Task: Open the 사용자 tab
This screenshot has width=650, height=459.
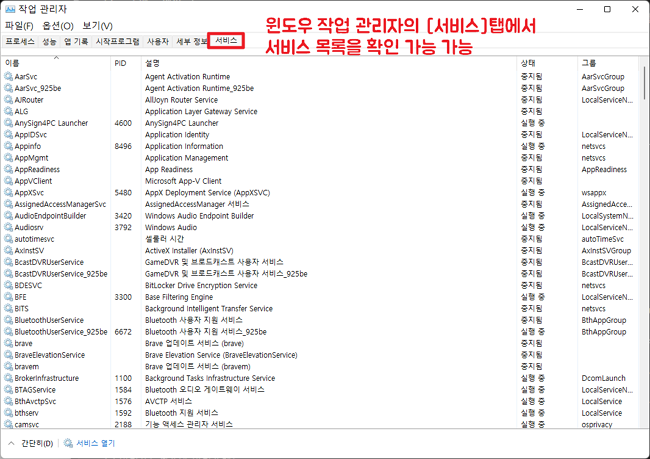Action: click(x=158, y=41)
